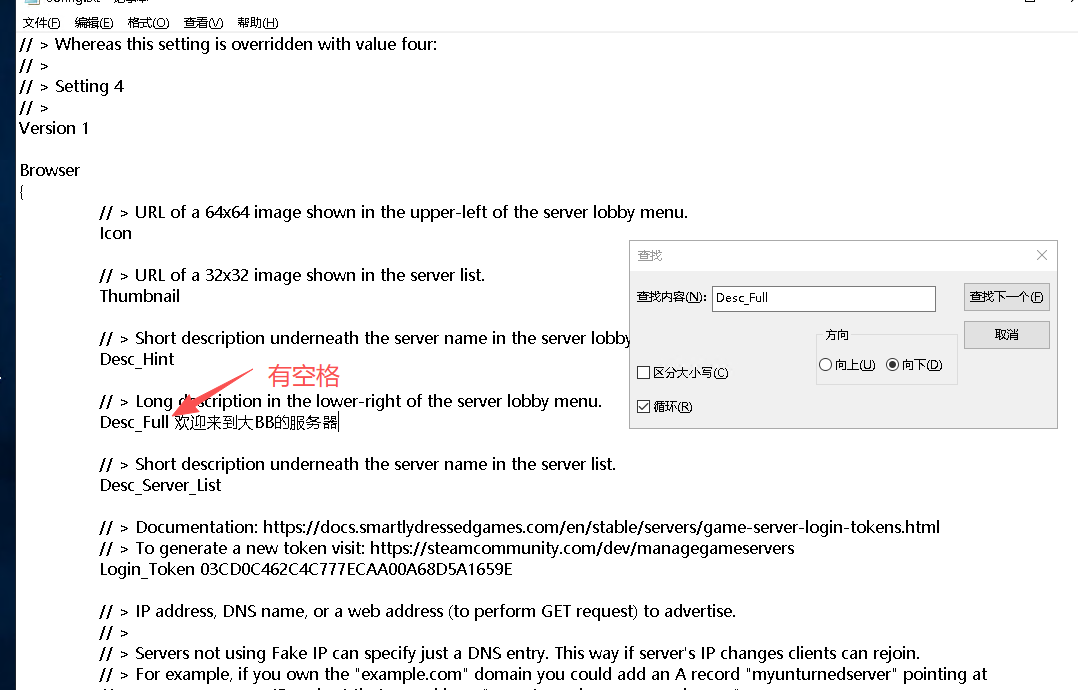Image resolution: width=1078 pixels, height=690 pixels.
Task: Click the 查找内容 search text field
Action: [x=823, y=298]
